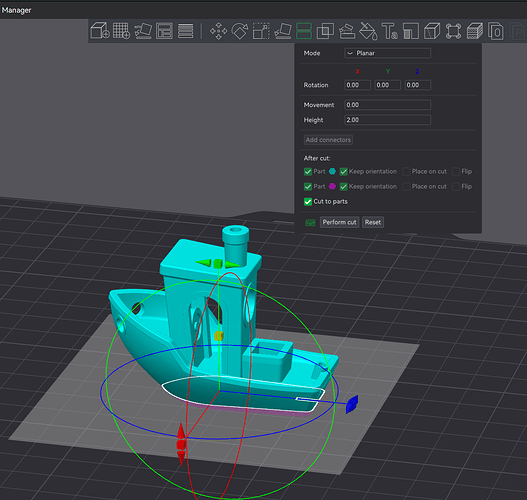Open the Mesh Boolean overlapping squares tool
Image resolution: width=527 pixels, height=500 pixels.
coord(325,31)
